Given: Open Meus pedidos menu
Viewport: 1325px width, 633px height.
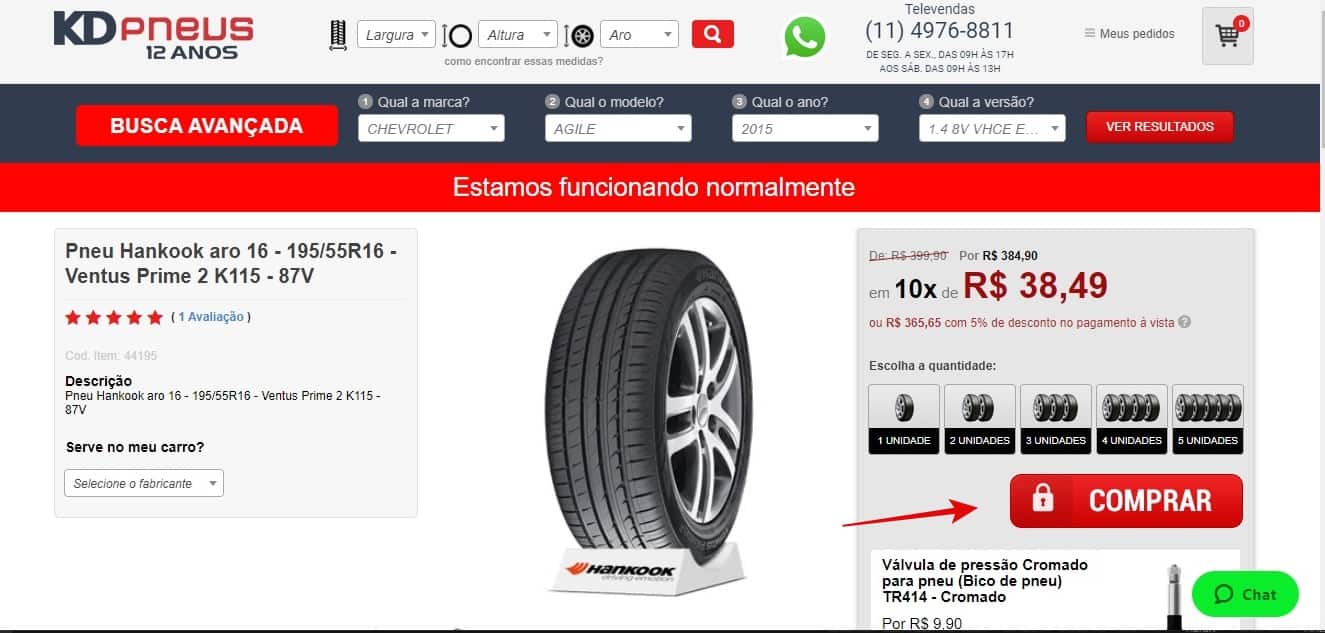Looking at the screenshot, I should pos(1130,34).
